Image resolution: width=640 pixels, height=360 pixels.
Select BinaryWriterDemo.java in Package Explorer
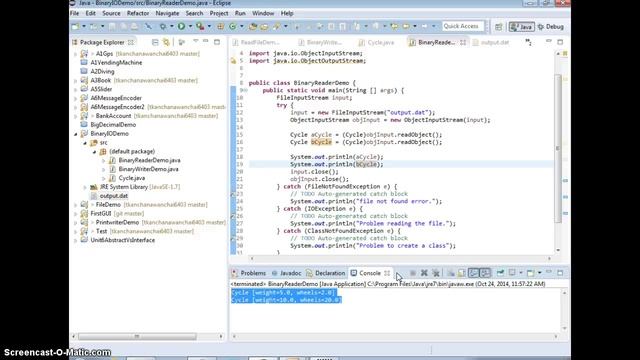point(148,169)
